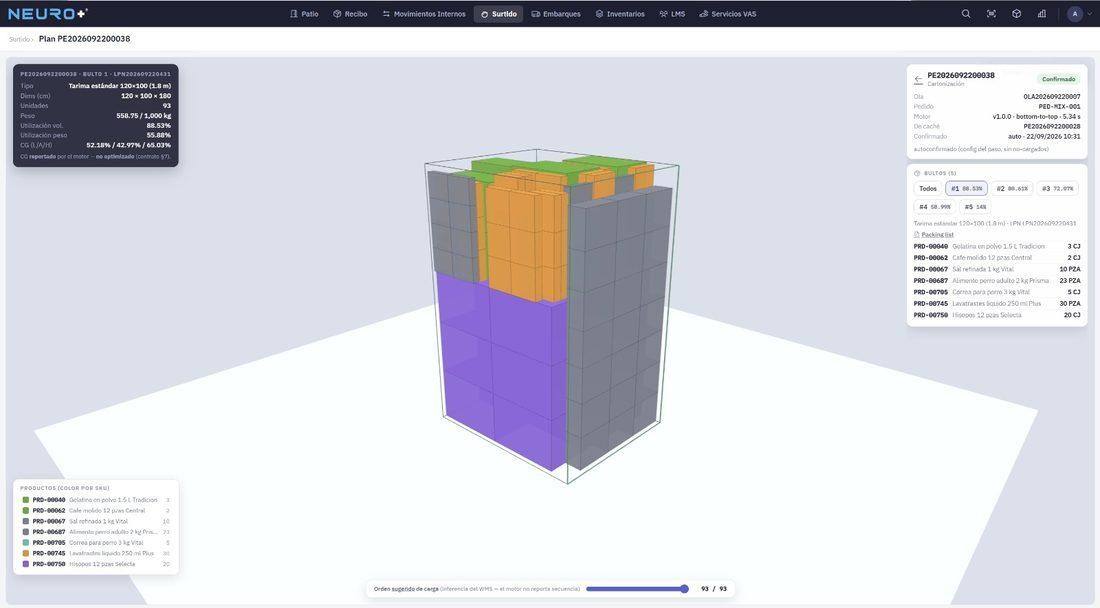
Task: Click the gray PRD-00067 color swatch
Action: tap(26, 521)
